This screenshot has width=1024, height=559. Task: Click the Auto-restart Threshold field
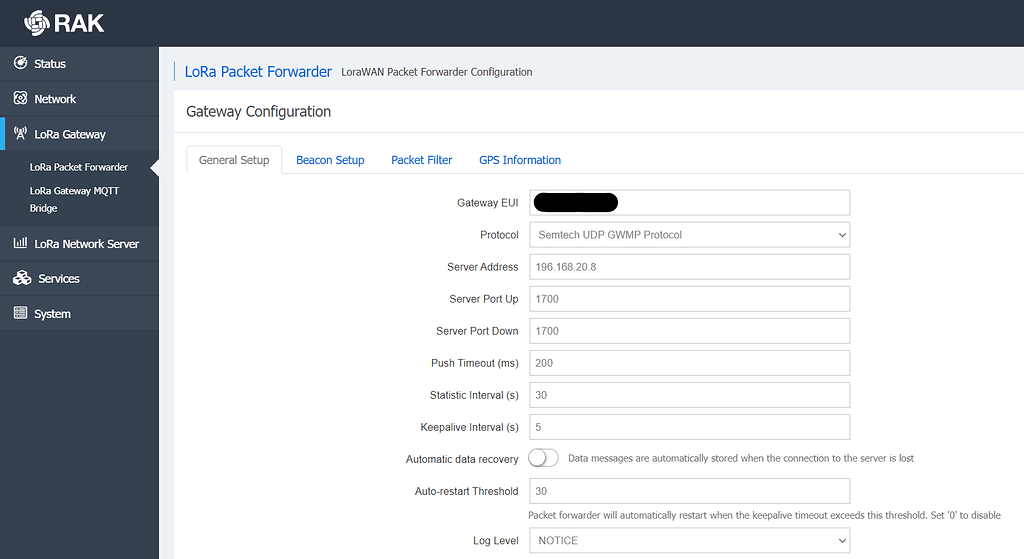[x=689, y=491]
